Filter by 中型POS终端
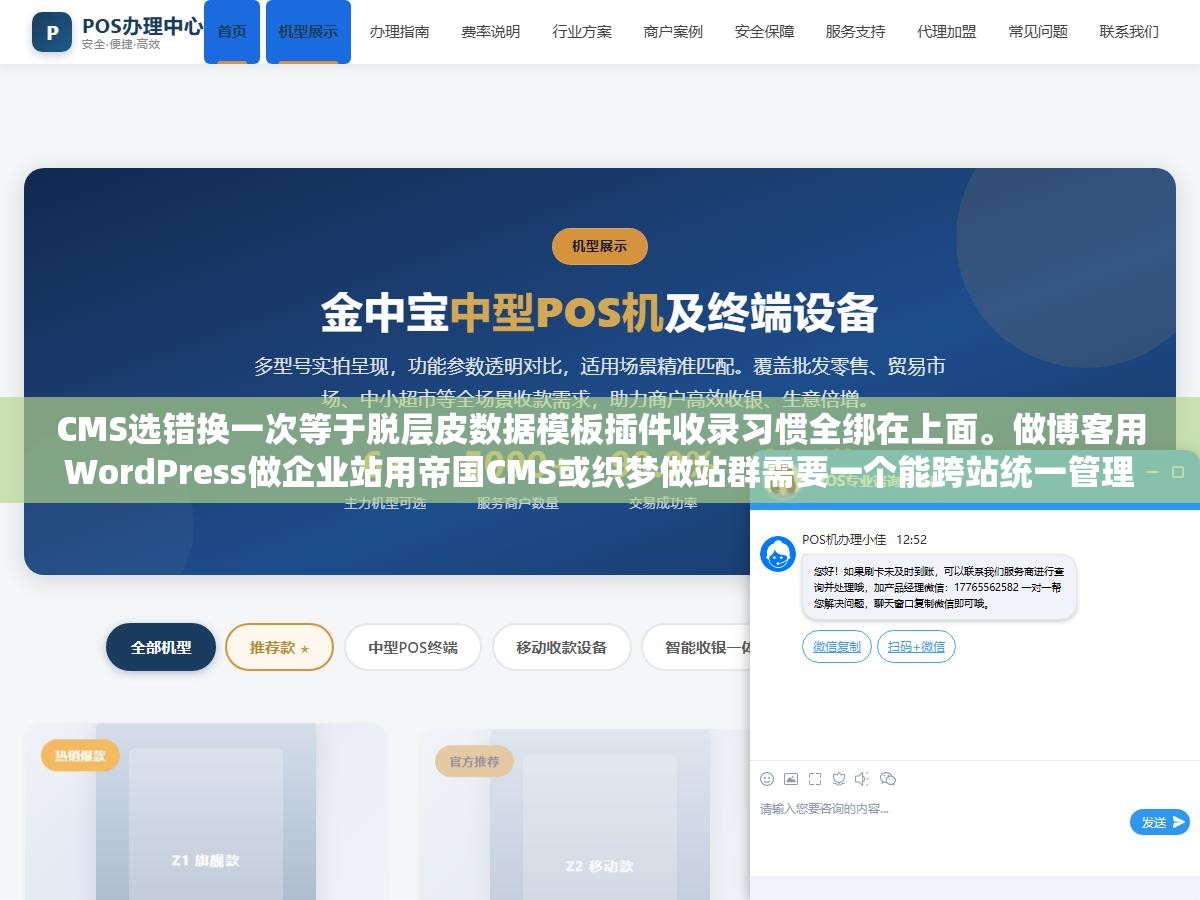 413,647
